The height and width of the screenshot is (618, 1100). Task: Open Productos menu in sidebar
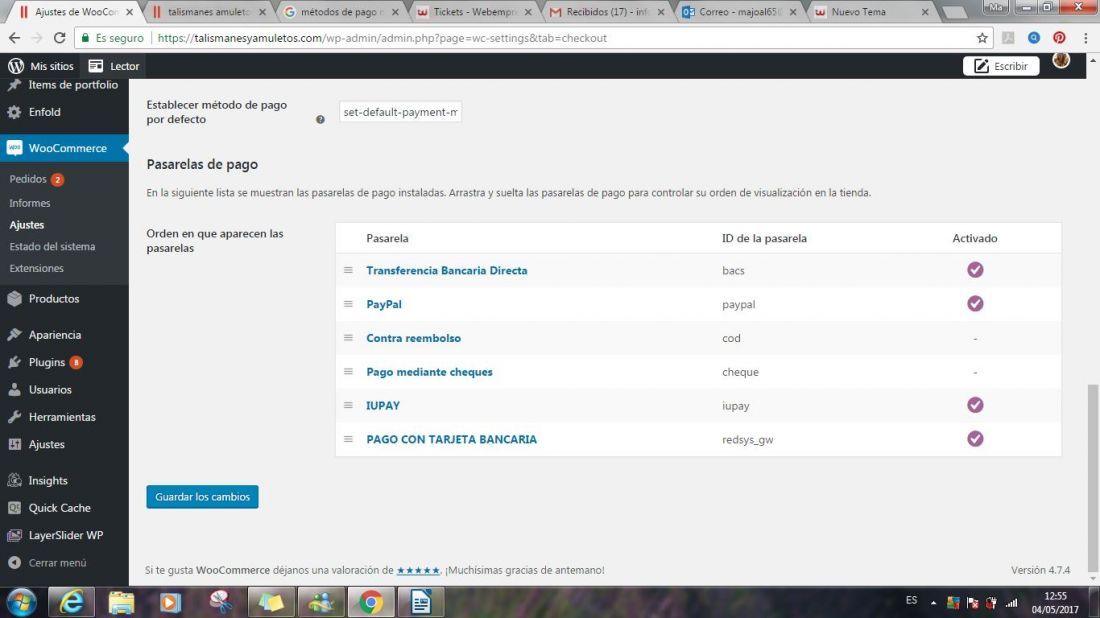[x=54, y=299]
